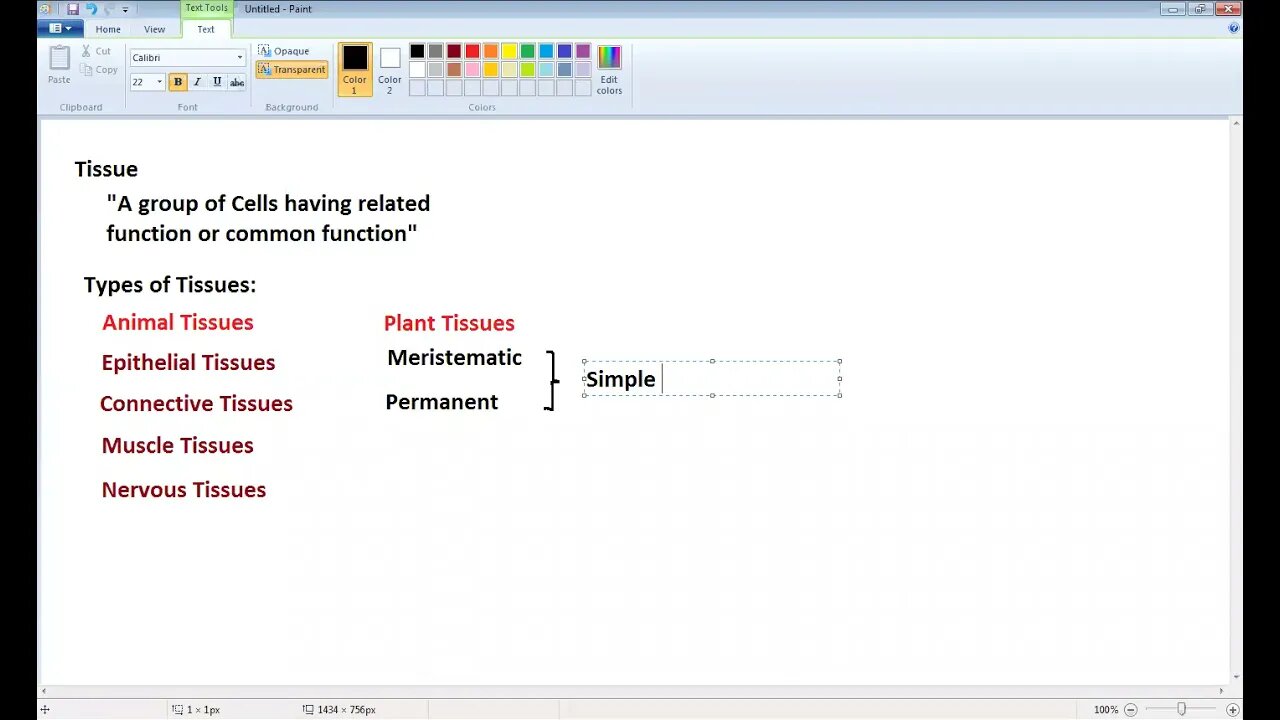The height and width of the screenshot is (720, 1280).
Task: Pick the white color swatch
Action: (x=417, y=70)
